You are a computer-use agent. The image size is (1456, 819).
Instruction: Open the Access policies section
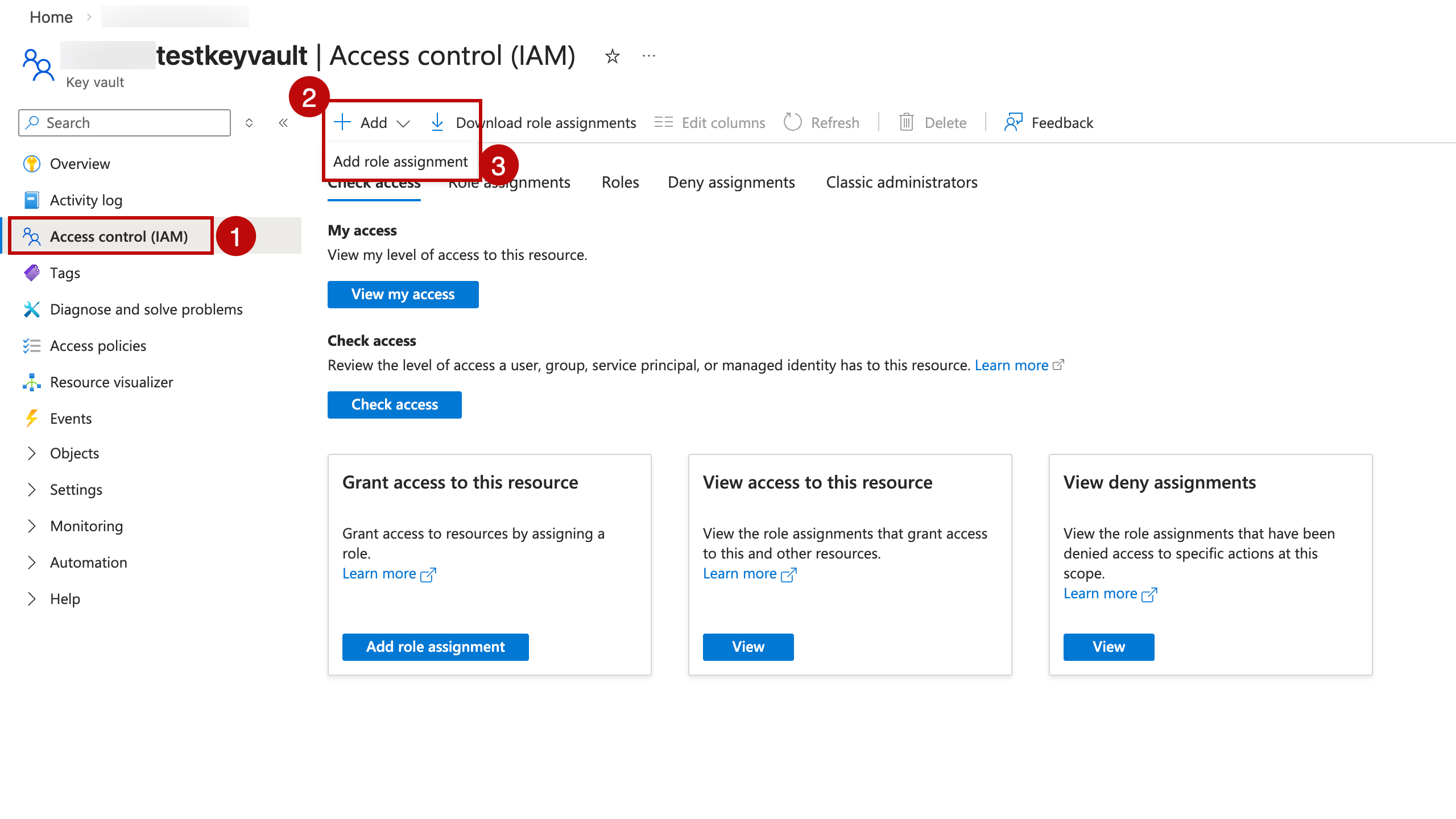point(97,345)
